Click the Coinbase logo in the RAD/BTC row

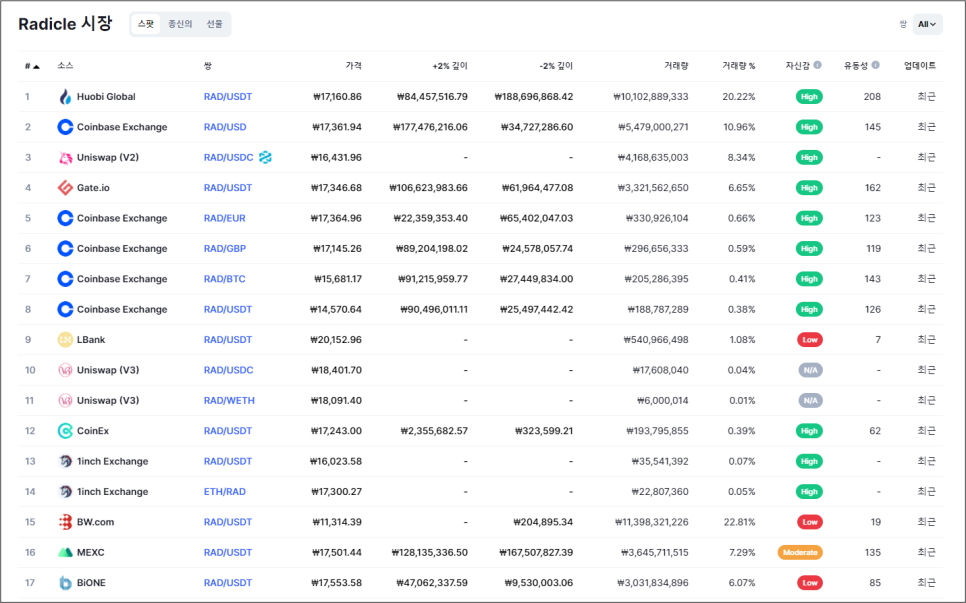point(65,279)
